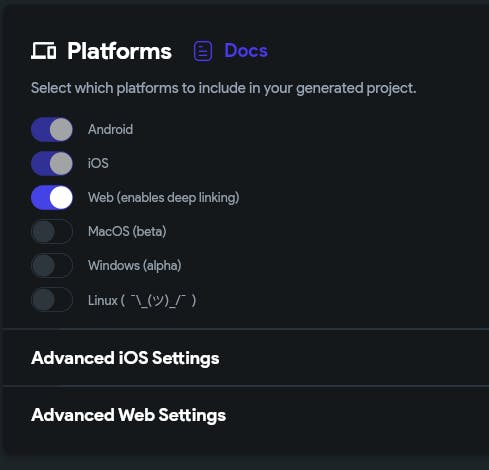
Task: Click the Platforms heading
Action: tap(119, 51)
